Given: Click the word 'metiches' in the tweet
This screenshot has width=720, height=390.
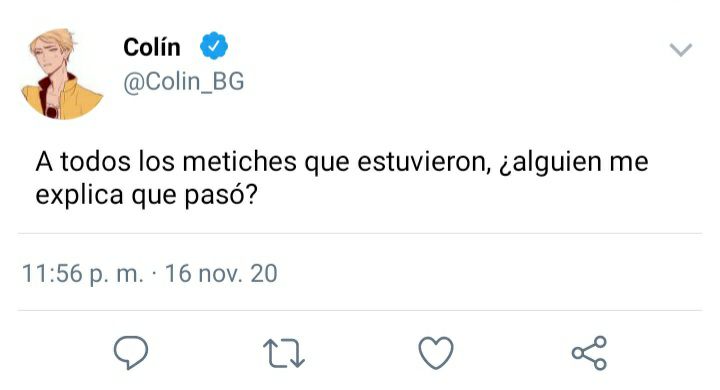Looking at the screenshot, I should pos(239,162).
